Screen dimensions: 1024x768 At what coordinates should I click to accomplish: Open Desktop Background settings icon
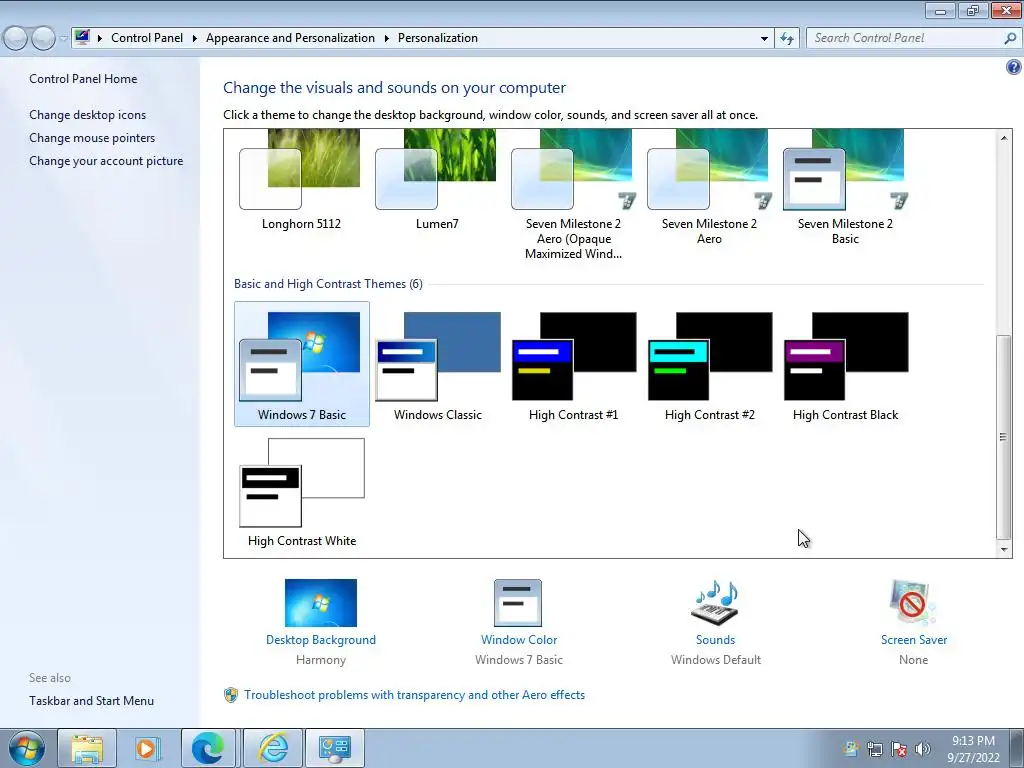321,603
